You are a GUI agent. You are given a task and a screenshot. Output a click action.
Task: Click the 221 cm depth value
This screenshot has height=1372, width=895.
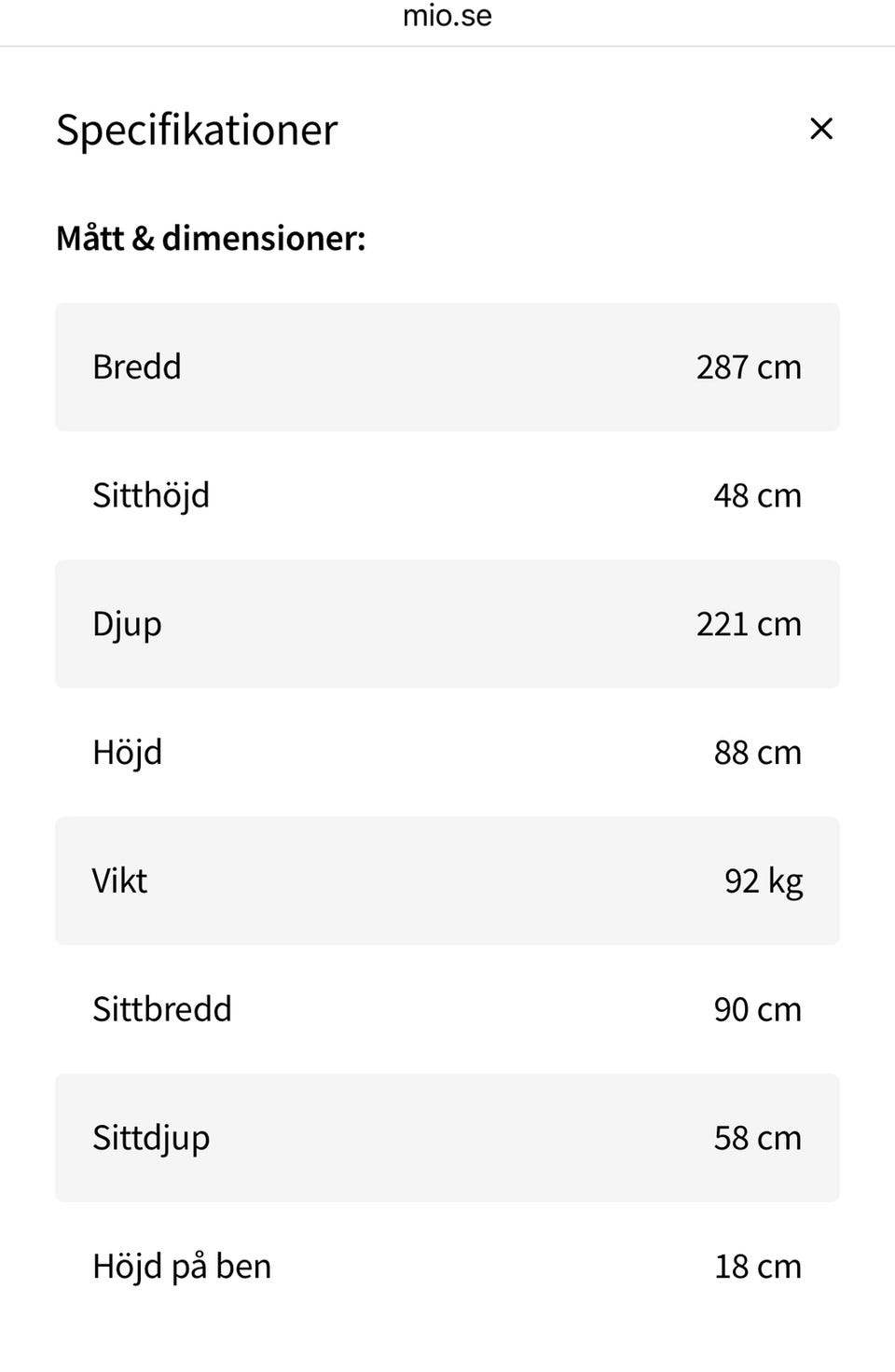tap(749, 624)
